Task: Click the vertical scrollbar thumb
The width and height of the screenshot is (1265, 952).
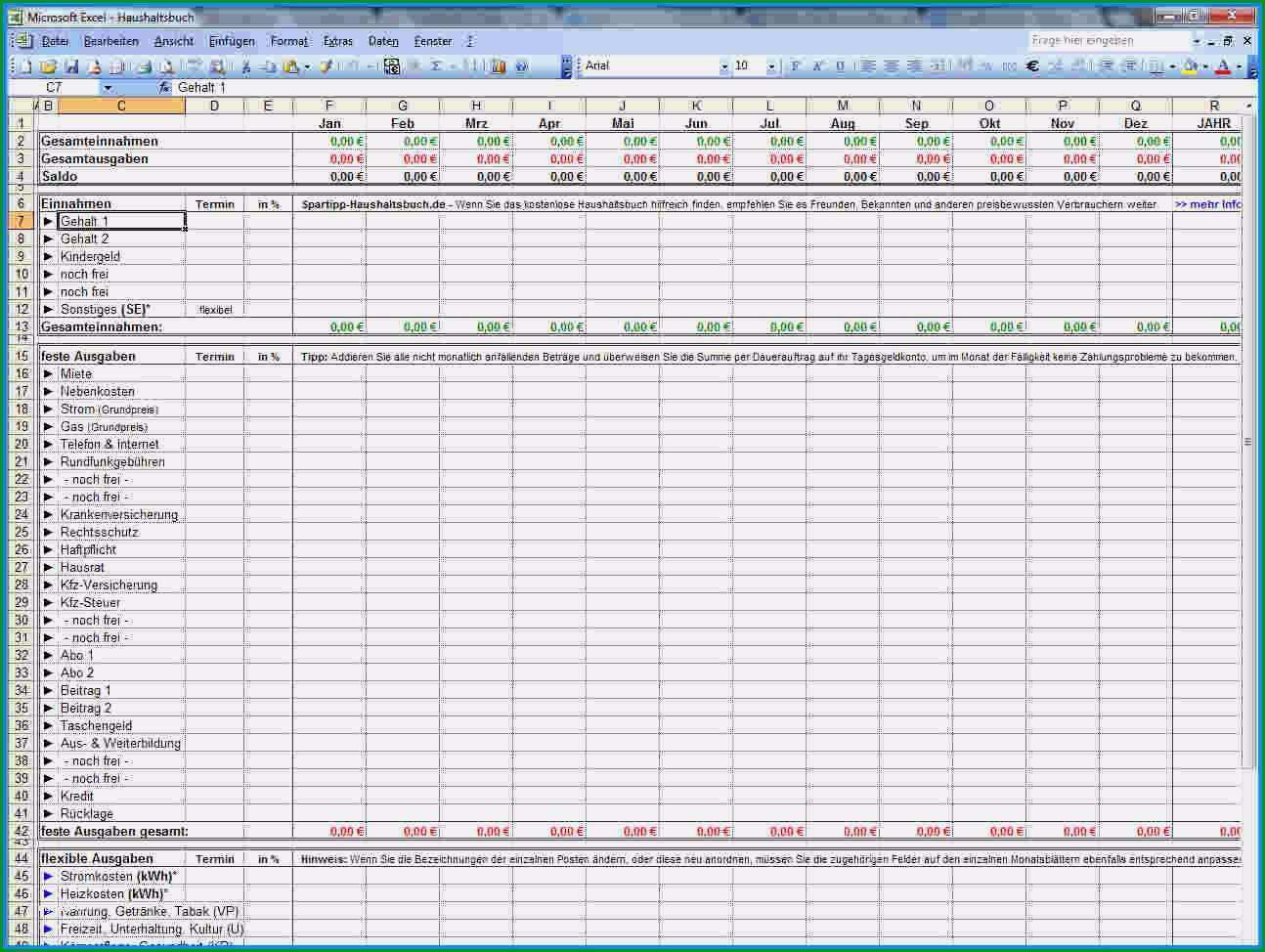Action: point(1247,440)
